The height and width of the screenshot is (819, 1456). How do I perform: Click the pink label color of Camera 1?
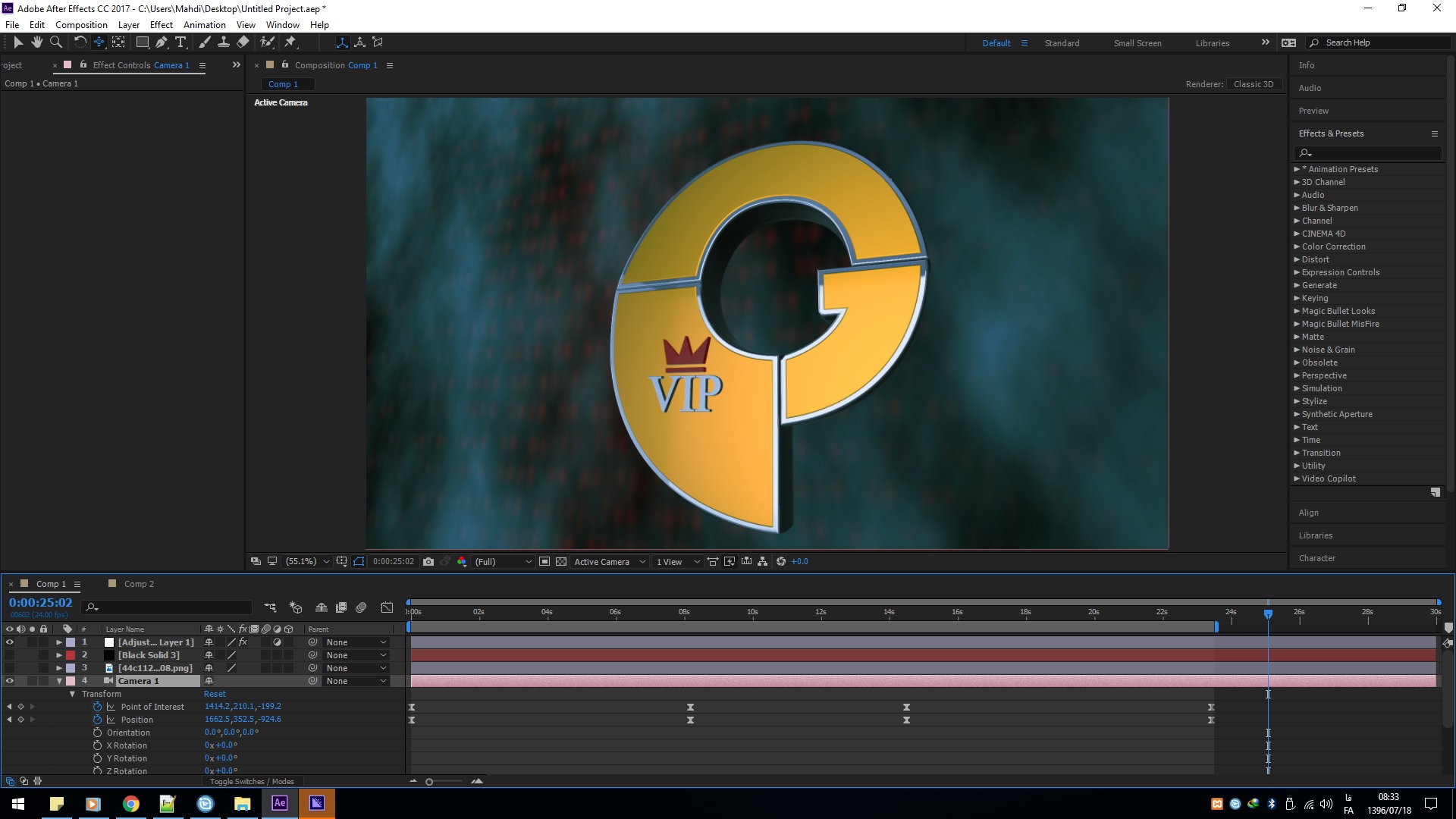coord(71,681)
